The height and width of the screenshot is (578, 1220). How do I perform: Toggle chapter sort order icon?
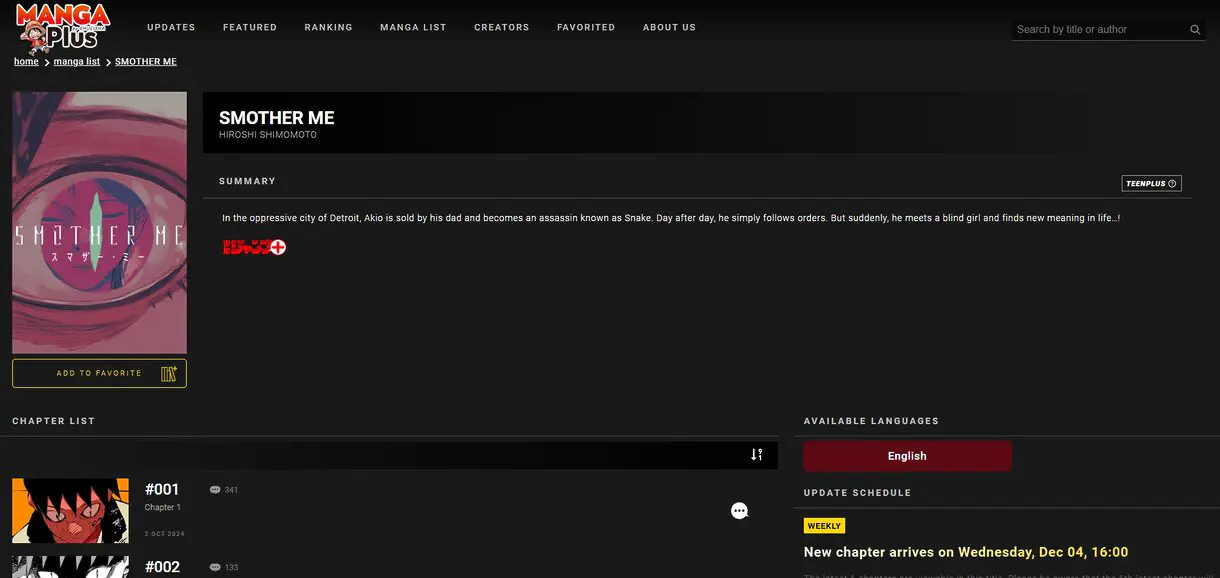757,455
